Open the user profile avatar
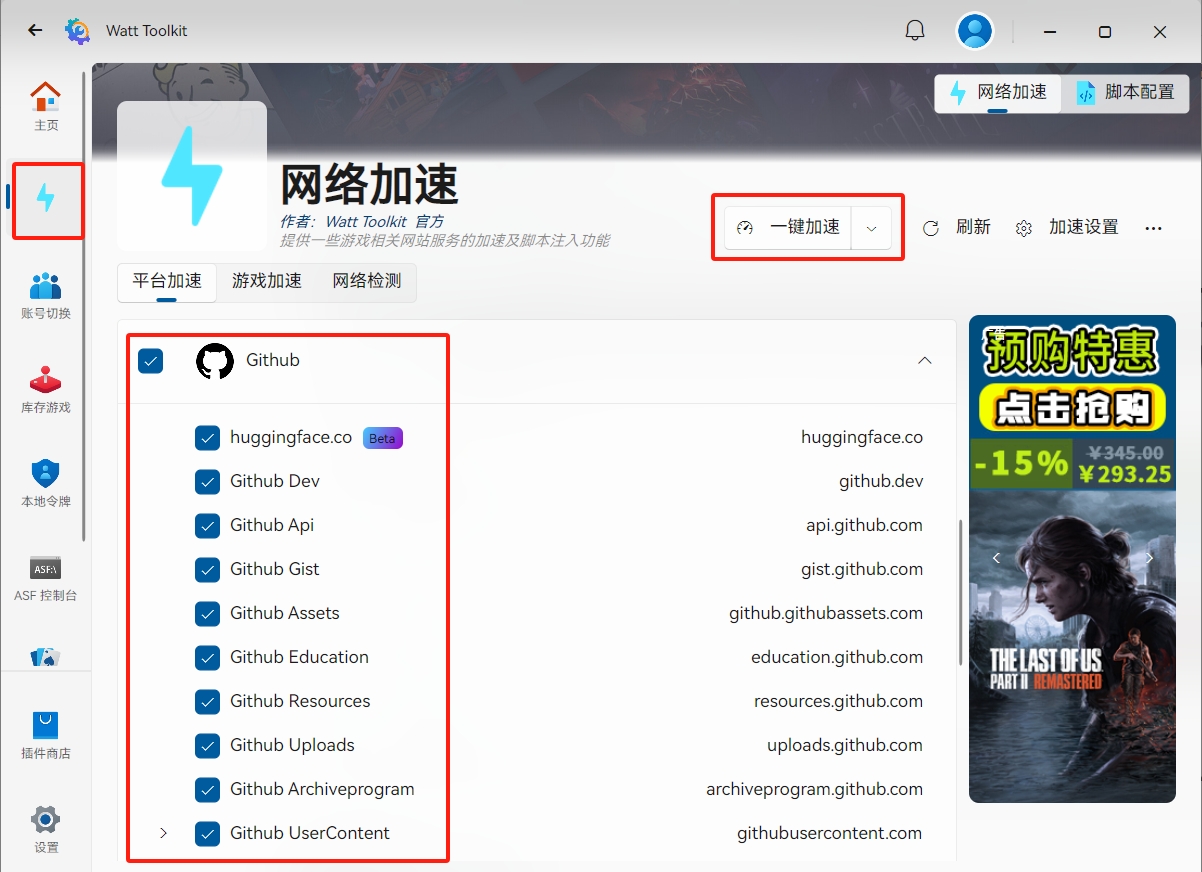 (x=975, y=31)
